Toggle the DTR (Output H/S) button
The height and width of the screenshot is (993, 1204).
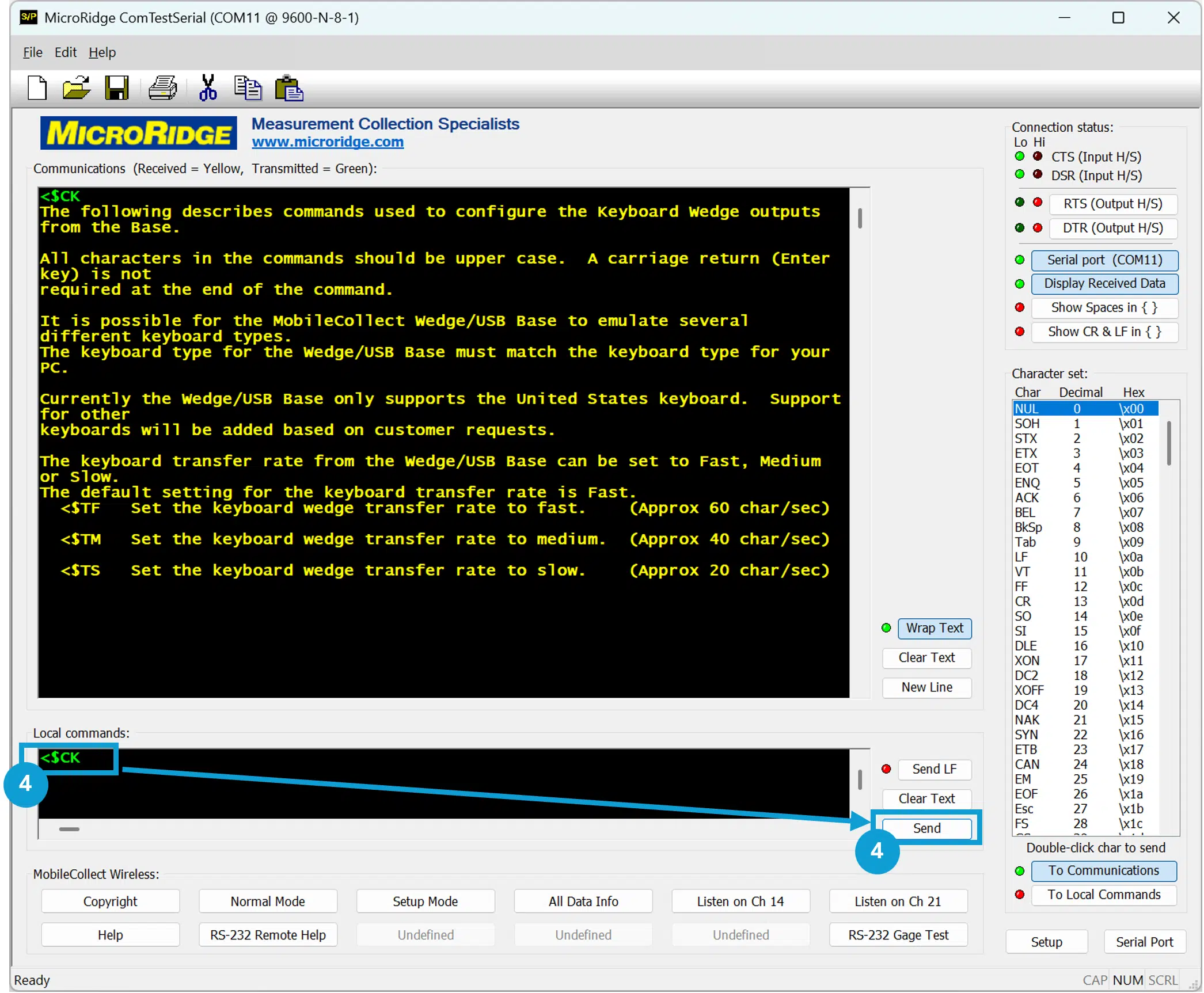[1112, 228]
